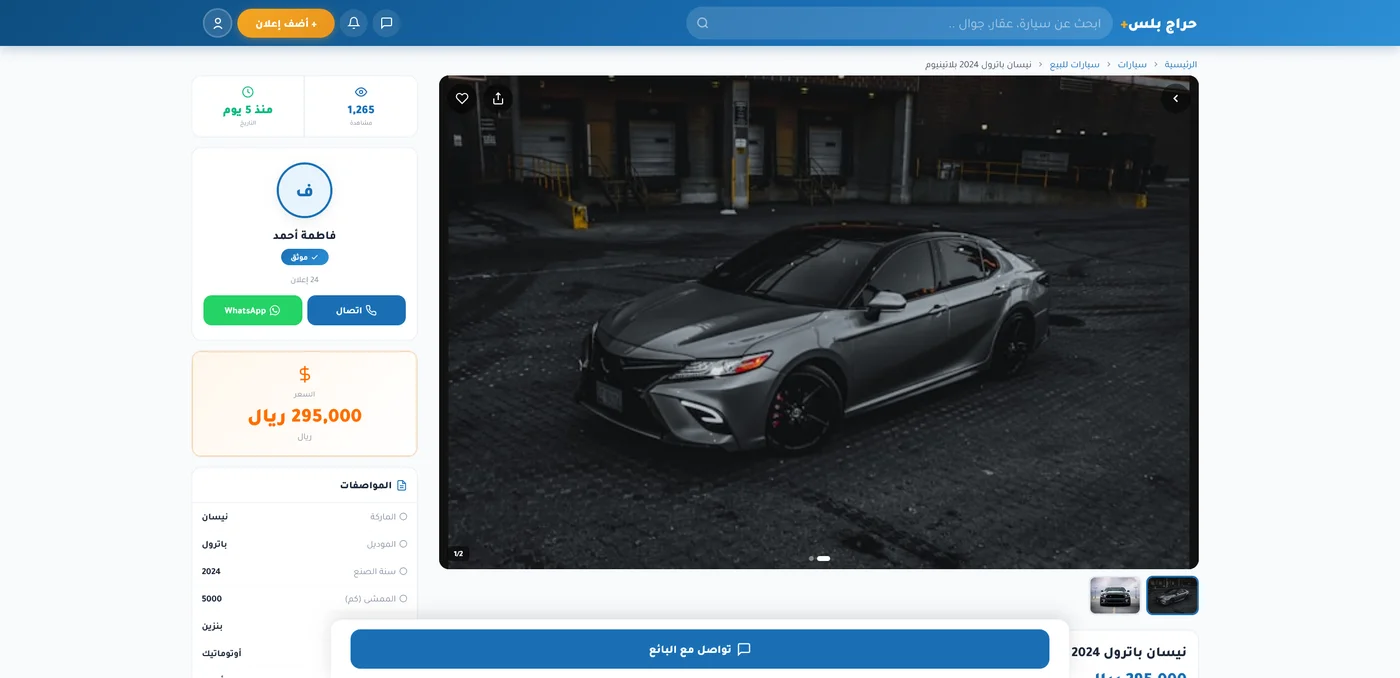Click the أضف إعلان add listing button

click(x=286, y=23)
